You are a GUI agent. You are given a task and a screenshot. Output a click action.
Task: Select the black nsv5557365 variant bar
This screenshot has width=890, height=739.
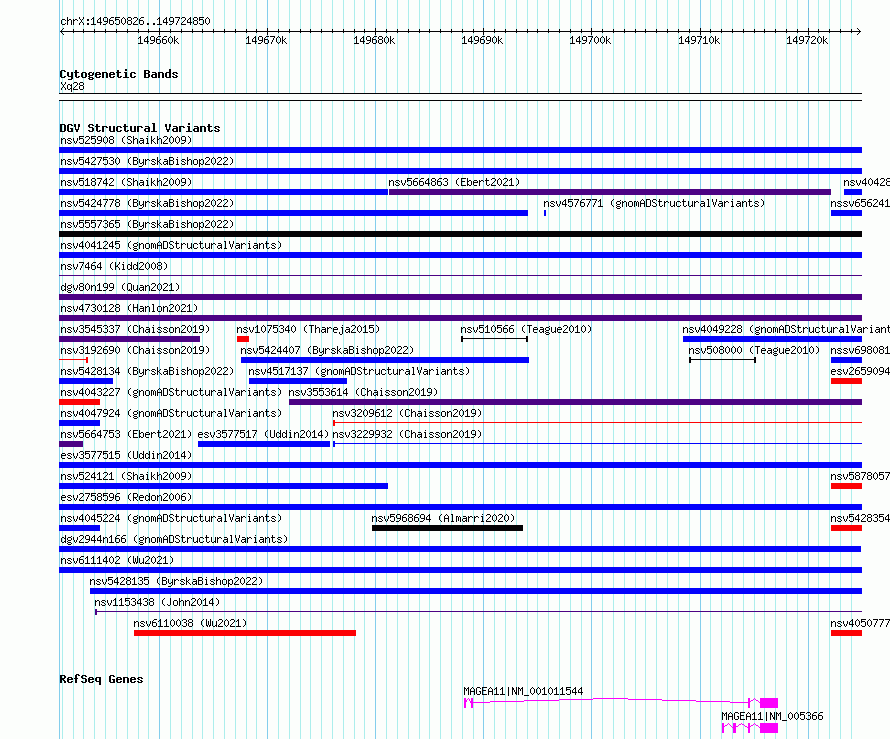point(460,234)
